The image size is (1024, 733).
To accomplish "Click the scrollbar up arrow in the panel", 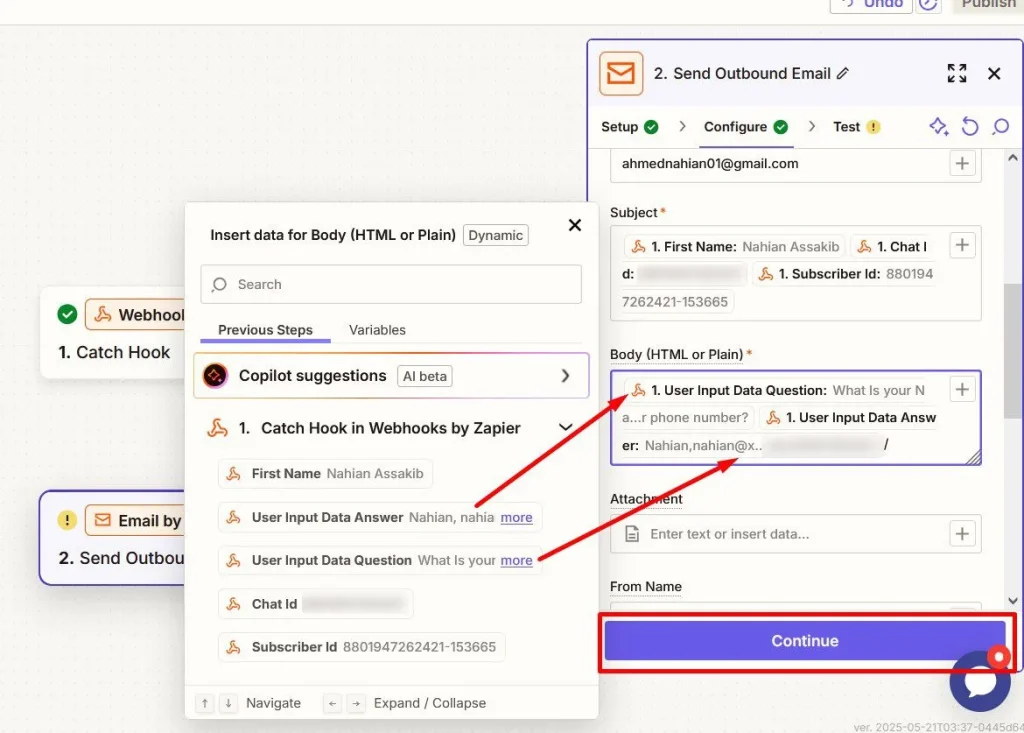I will tap(1012, 157).
